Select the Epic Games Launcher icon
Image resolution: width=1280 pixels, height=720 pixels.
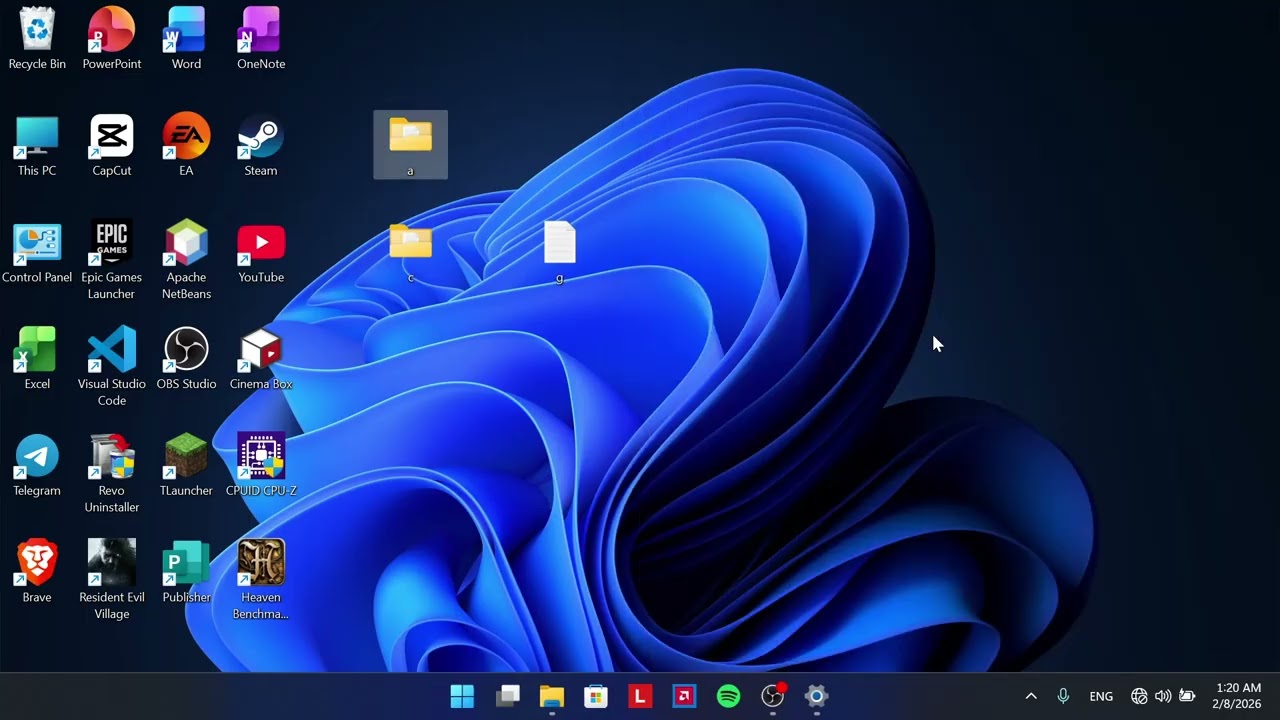tap(111, 260)
